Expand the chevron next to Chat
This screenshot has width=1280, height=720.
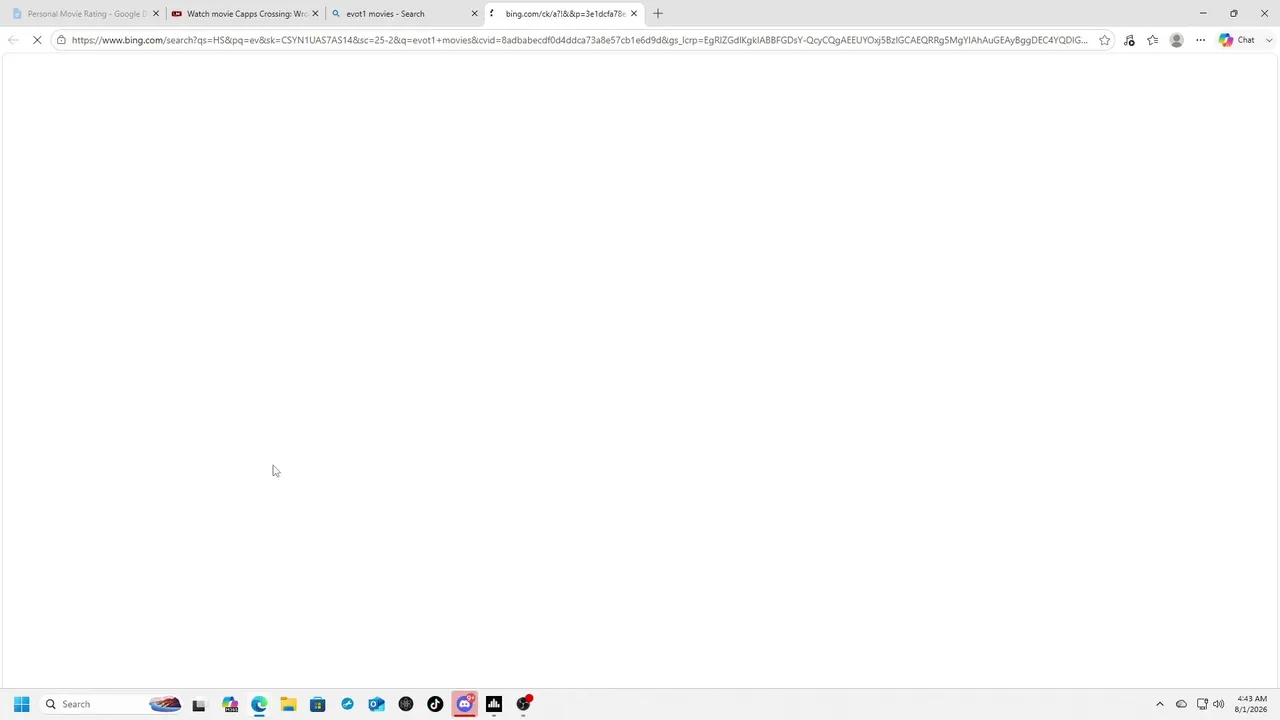[1268, 40]
